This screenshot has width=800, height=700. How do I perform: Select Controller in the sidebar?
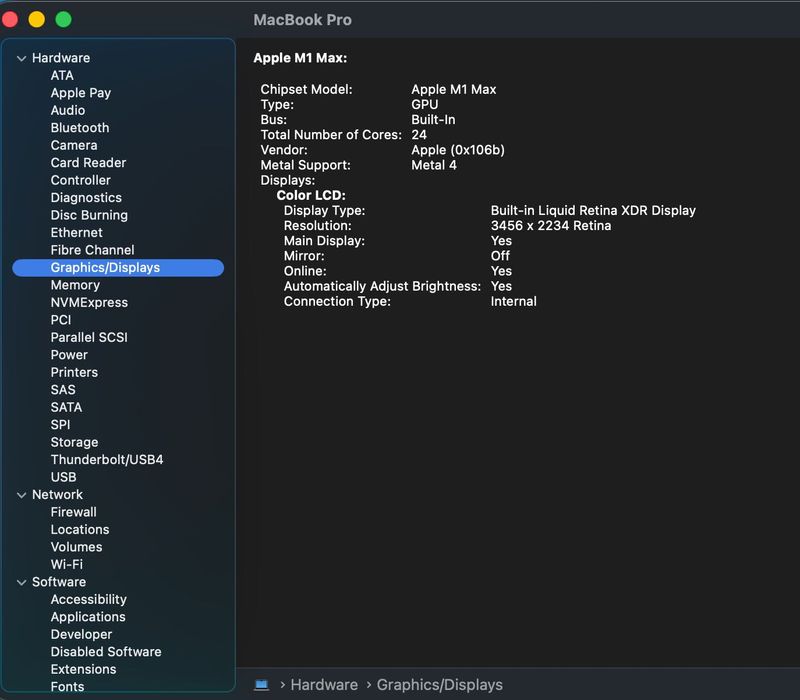tap(81, 180)
